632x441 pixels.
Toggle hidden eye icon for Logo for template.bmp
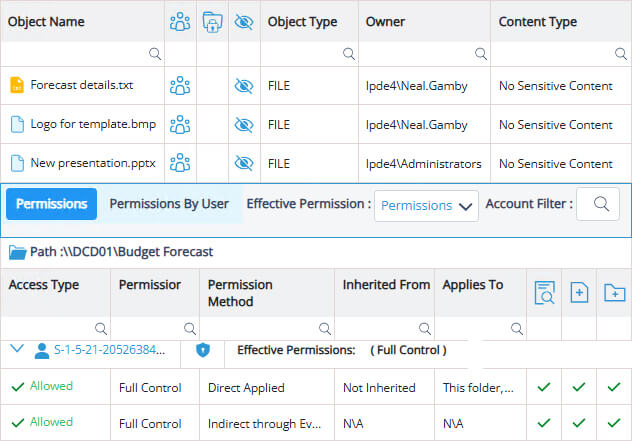[x=243, y=125]
